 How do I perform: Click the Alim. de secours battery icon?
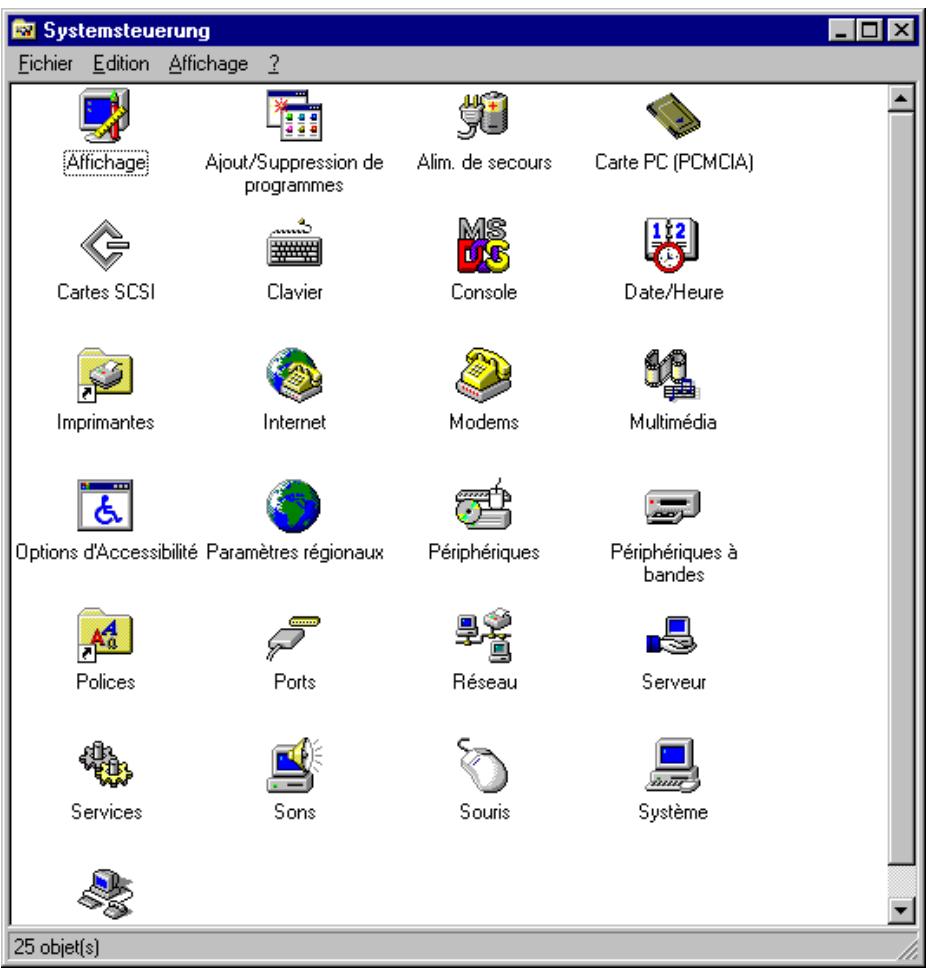[484, 115]
